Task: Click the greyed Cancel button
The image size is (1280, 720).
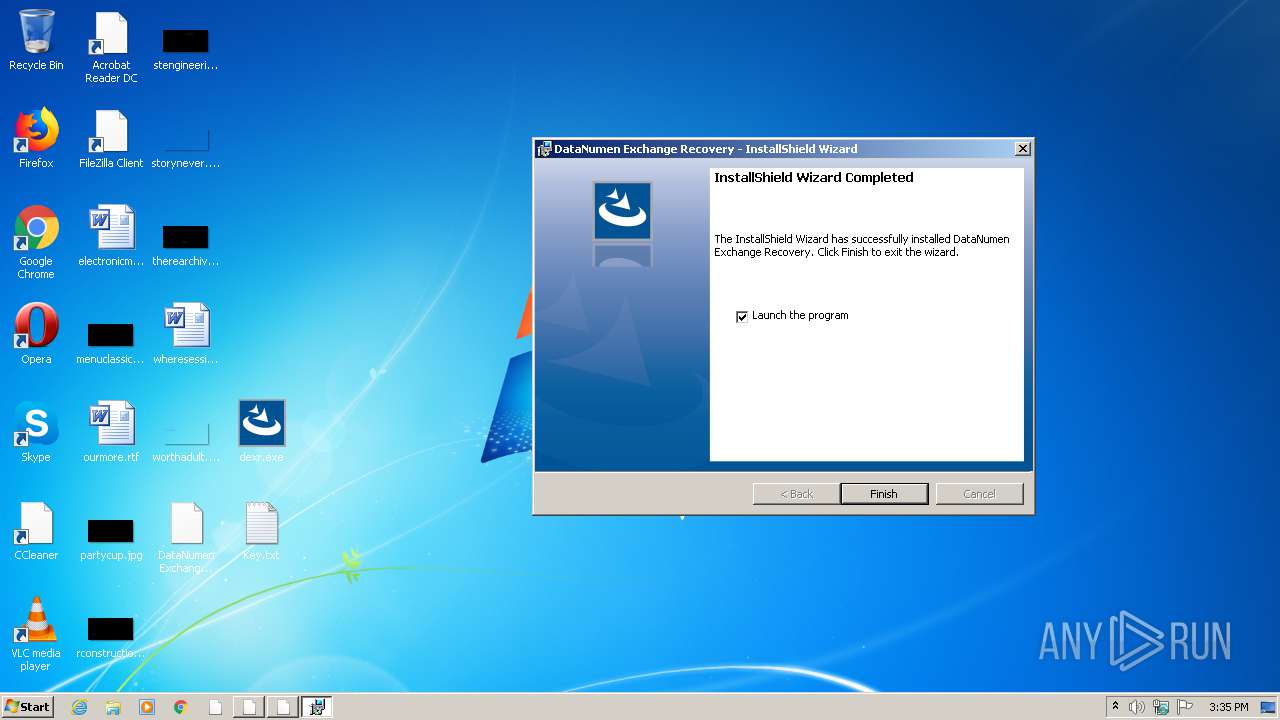Action: [979, 494]
